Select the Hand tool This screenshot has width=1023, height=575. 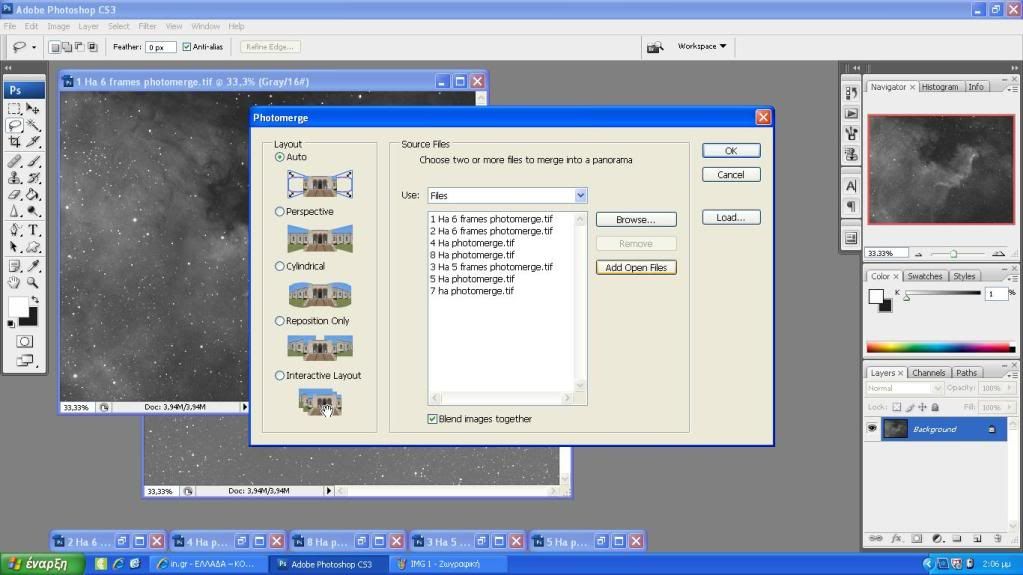(15, 283)
